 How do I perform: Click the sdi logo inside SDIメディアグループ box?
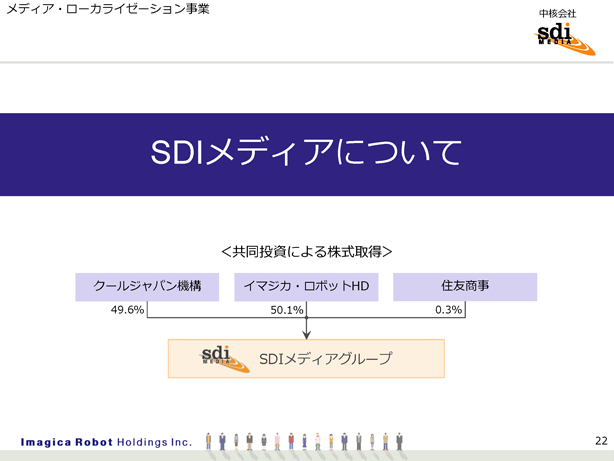tap(225, 359)
